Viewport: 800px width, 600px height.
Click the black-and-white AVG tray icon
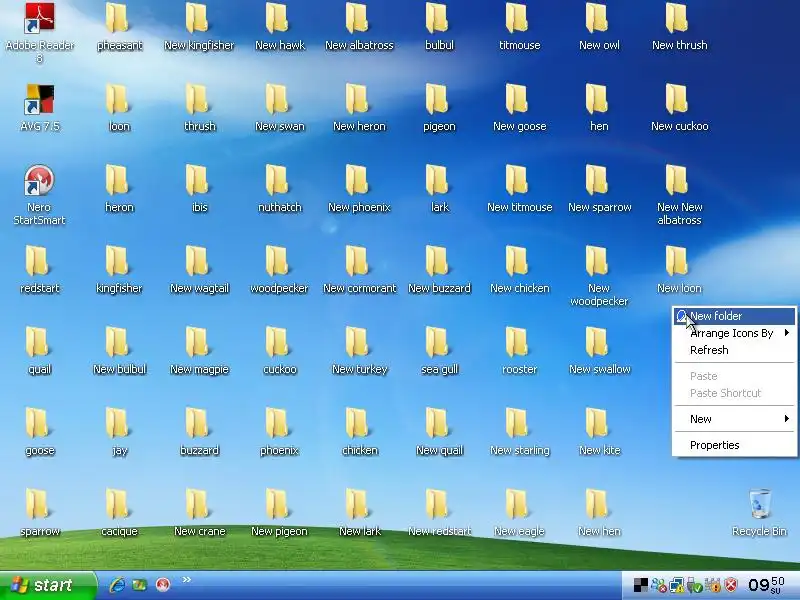point(640,585)
